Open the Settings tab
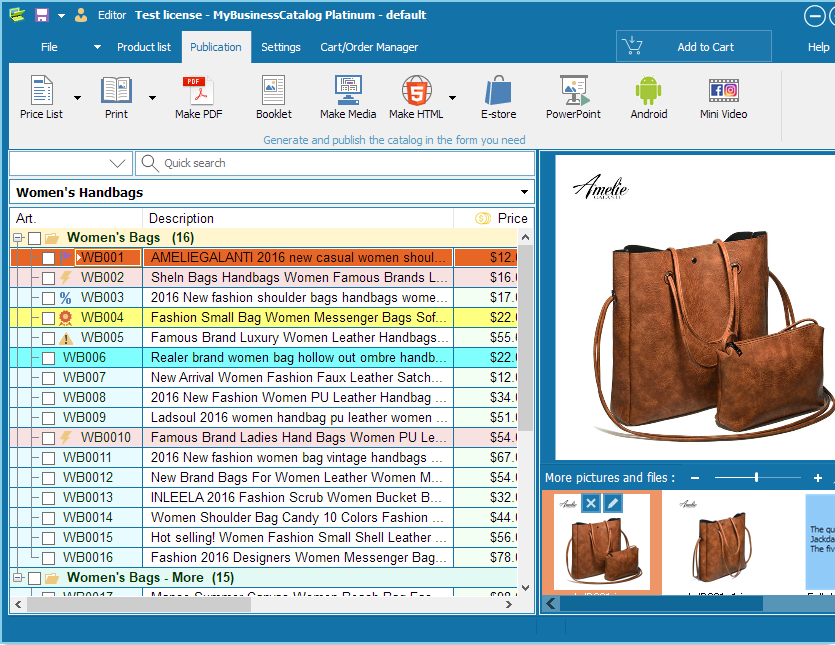The height and width of the screenshot is (645, 835). (281, 47)
